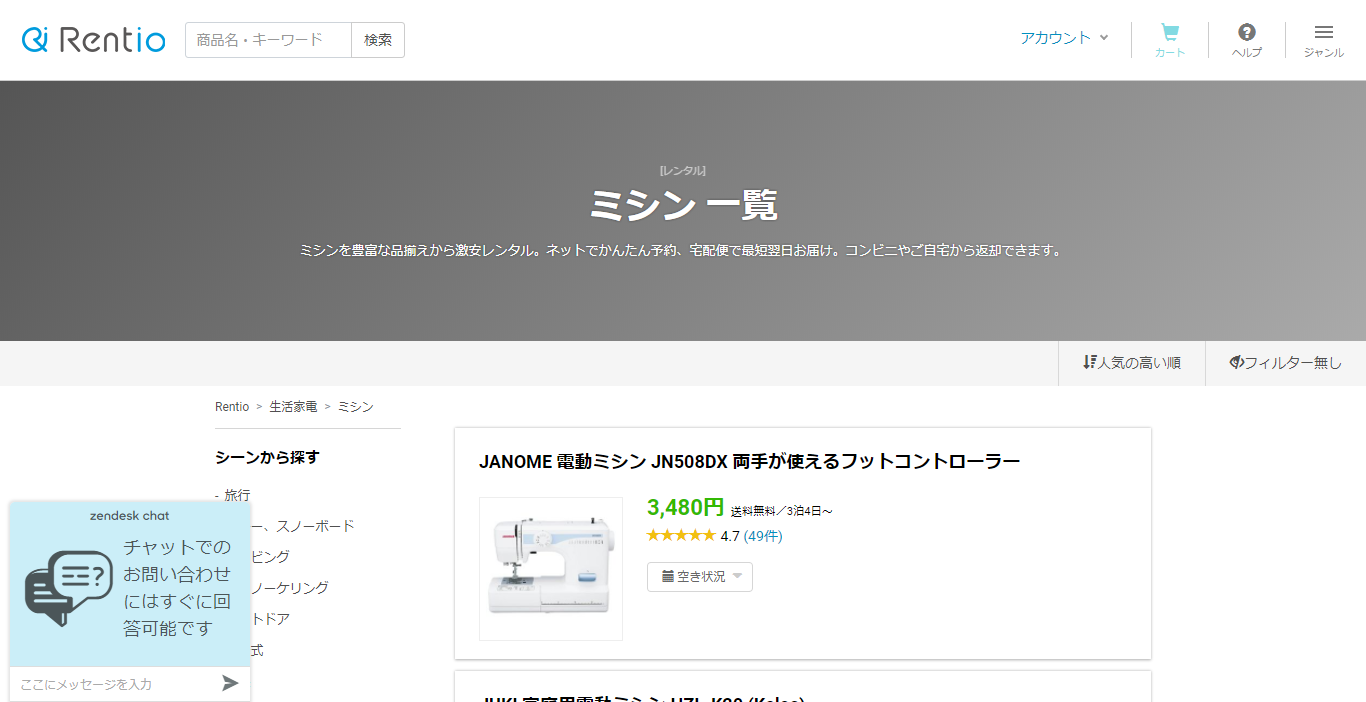This screenshot has height=702, width=1366.
Task: Click the ミシン 一覧 page heading
Action: click(683, 205)
